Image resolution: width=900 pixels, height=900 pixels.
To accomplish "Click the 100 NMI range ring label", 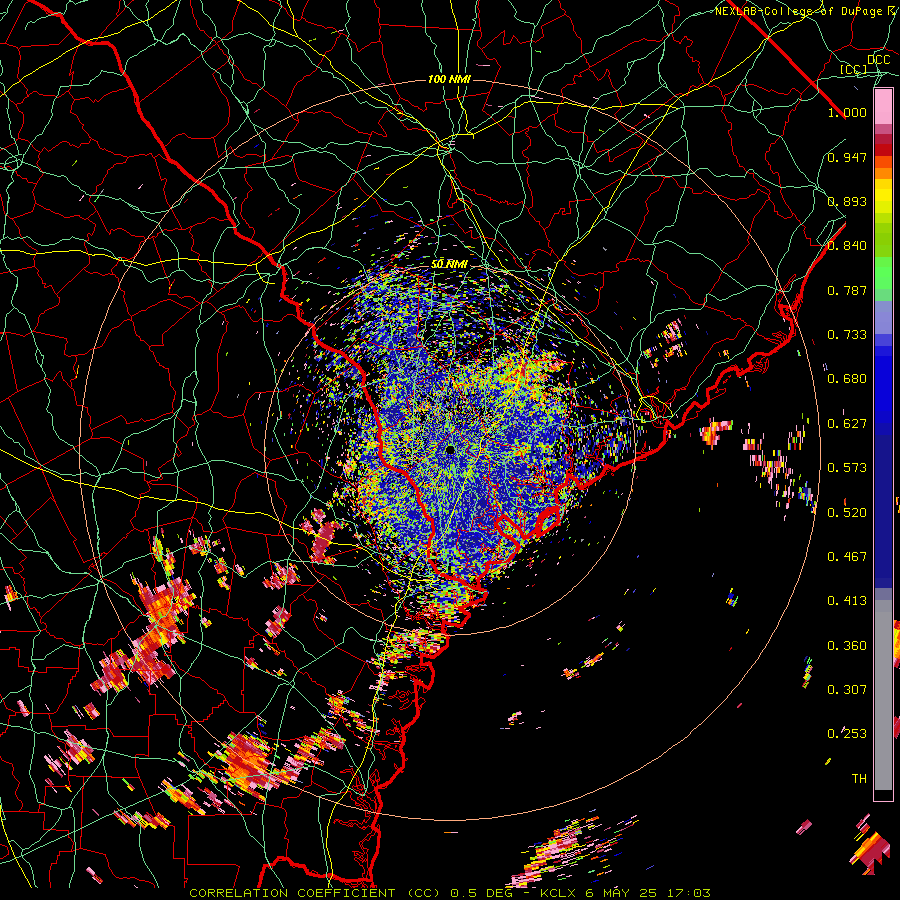I will 449,79.
